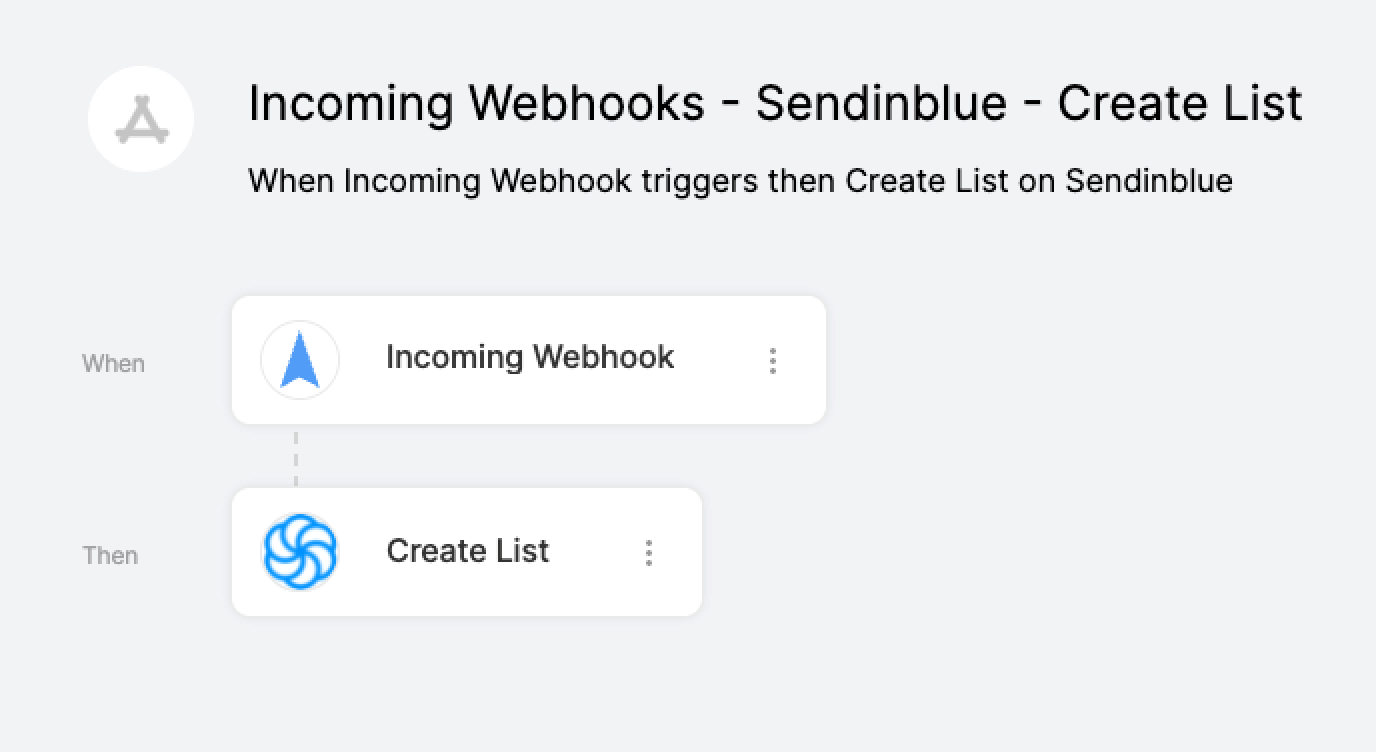
Task: Click the blue arrow Incoming Webhook icon
Action: click(300, 360)
